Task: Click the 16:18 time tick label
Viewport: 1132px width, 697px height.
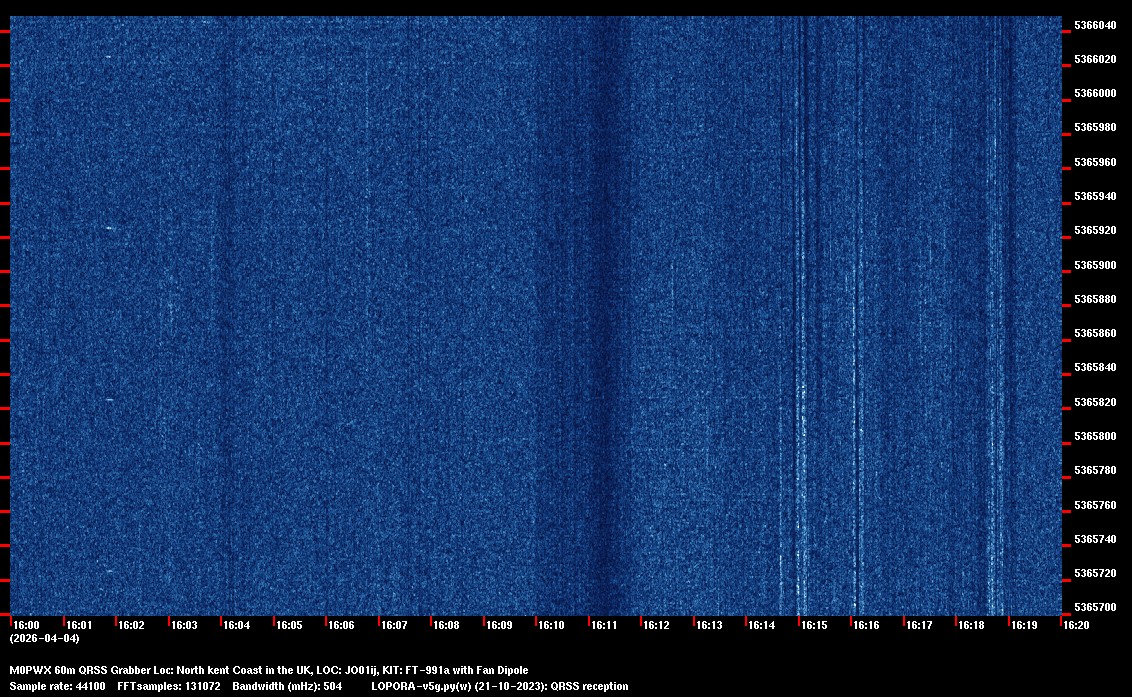Action: pyautogui.click(x=971, y=625)
